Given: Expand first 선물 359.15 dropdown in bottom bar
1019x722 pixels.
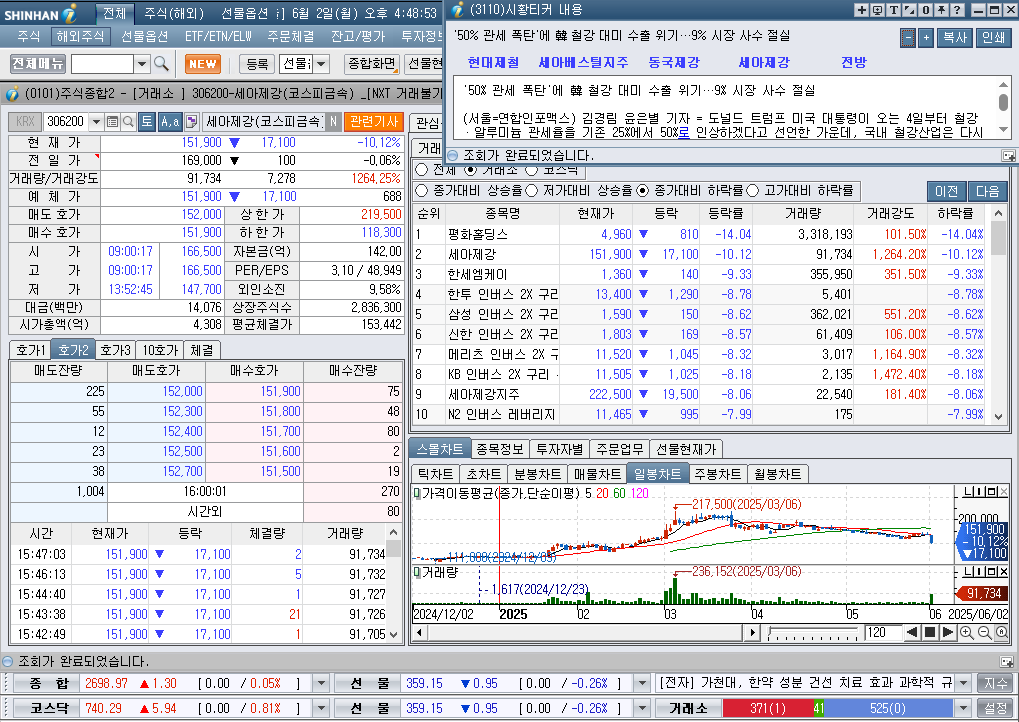Looking at the screenshot, I should [x=642, y=683].
